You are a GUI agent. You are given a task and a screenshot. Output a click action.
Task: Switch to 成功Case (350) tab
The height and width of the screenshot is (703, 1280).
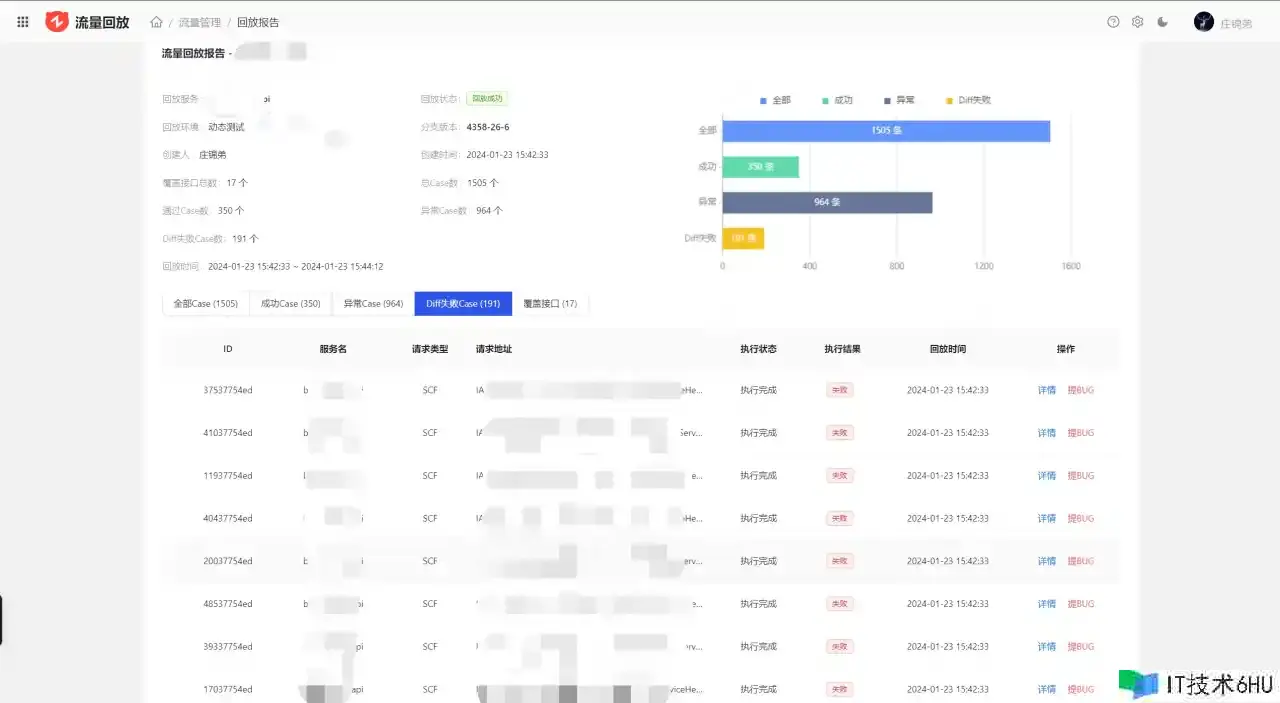(x=290, y=304)
